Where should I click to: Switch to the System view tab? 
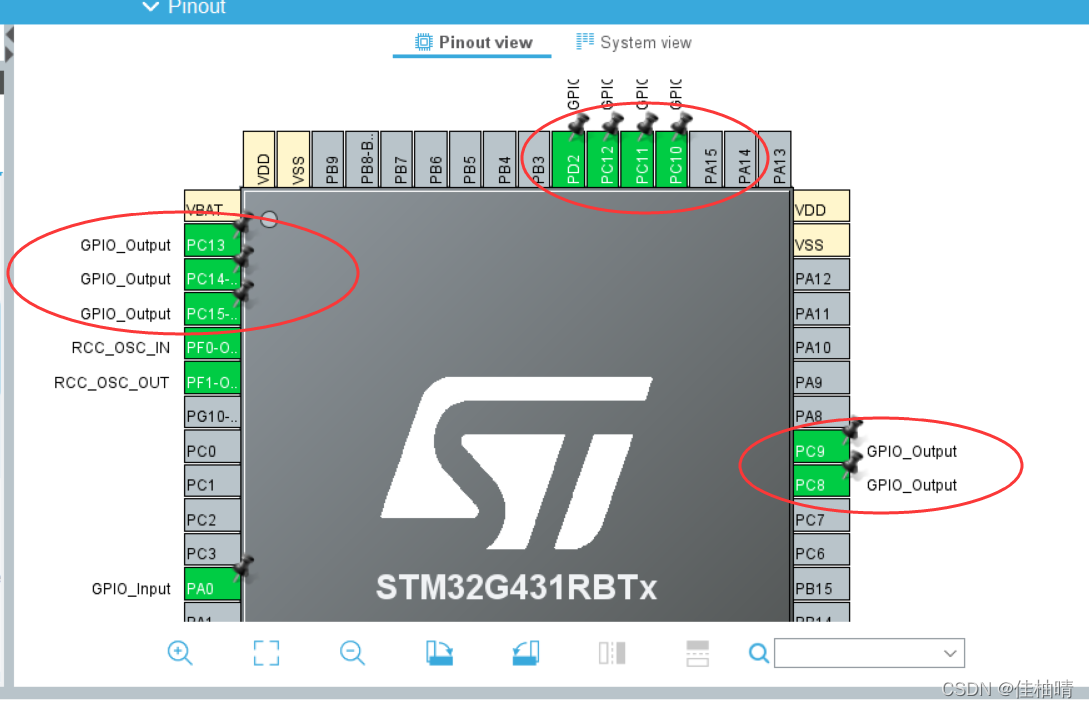643,42
